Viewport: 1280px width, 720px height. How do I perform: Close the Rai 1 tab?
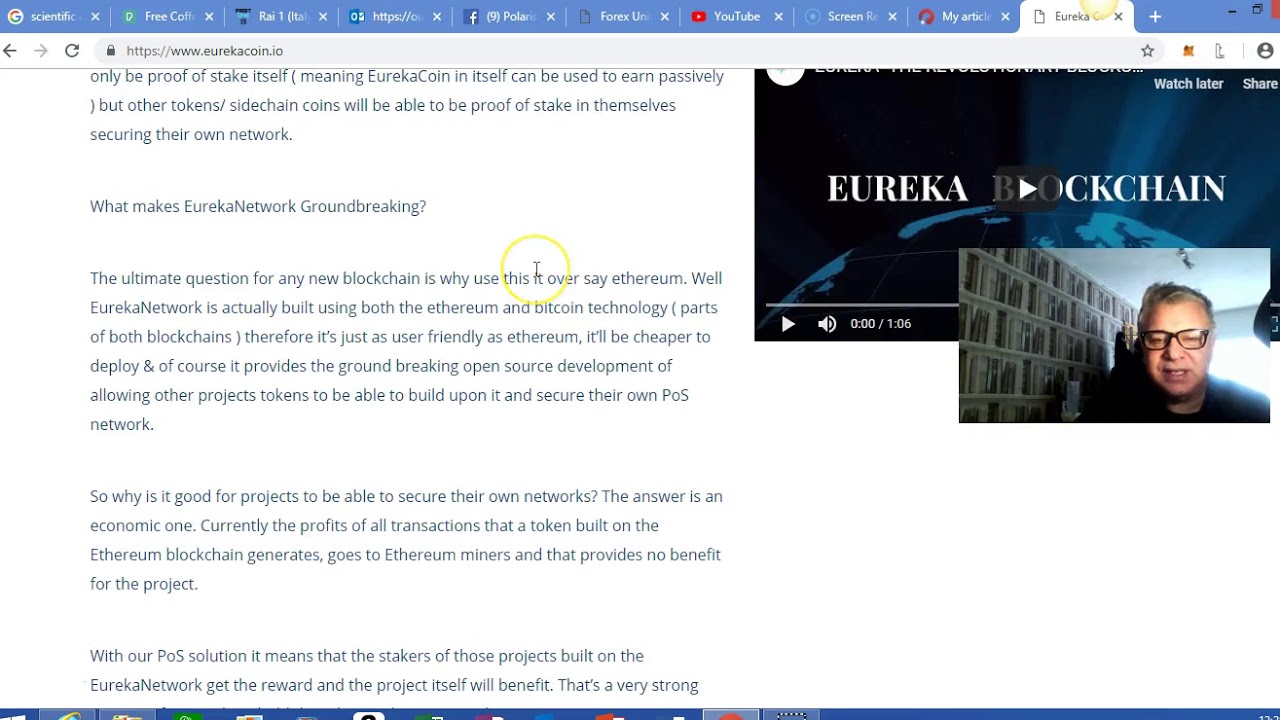(x=323, y=17)
